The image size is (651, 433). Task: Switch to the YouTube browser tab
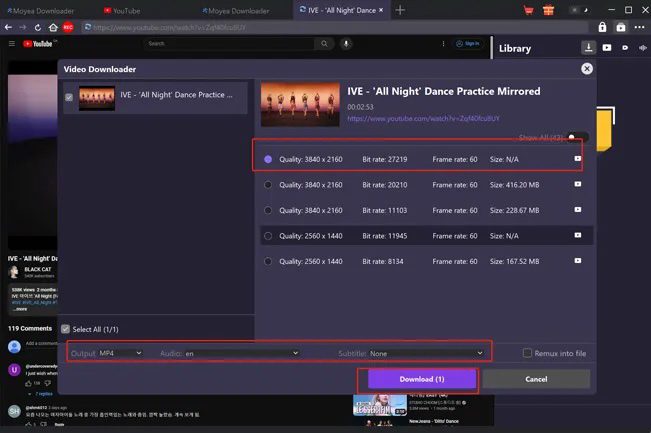click(x=127, y=10)
